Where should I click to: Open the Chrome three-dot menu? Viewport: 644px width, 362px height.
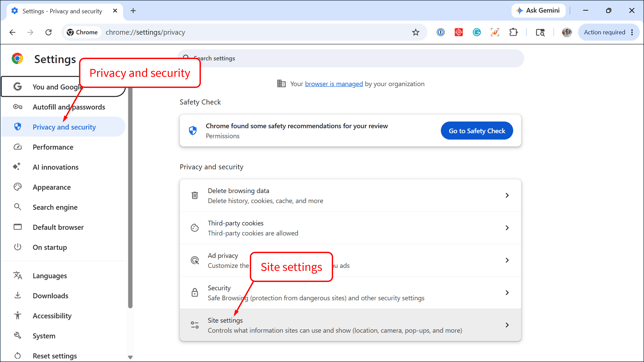click(632, 32)
